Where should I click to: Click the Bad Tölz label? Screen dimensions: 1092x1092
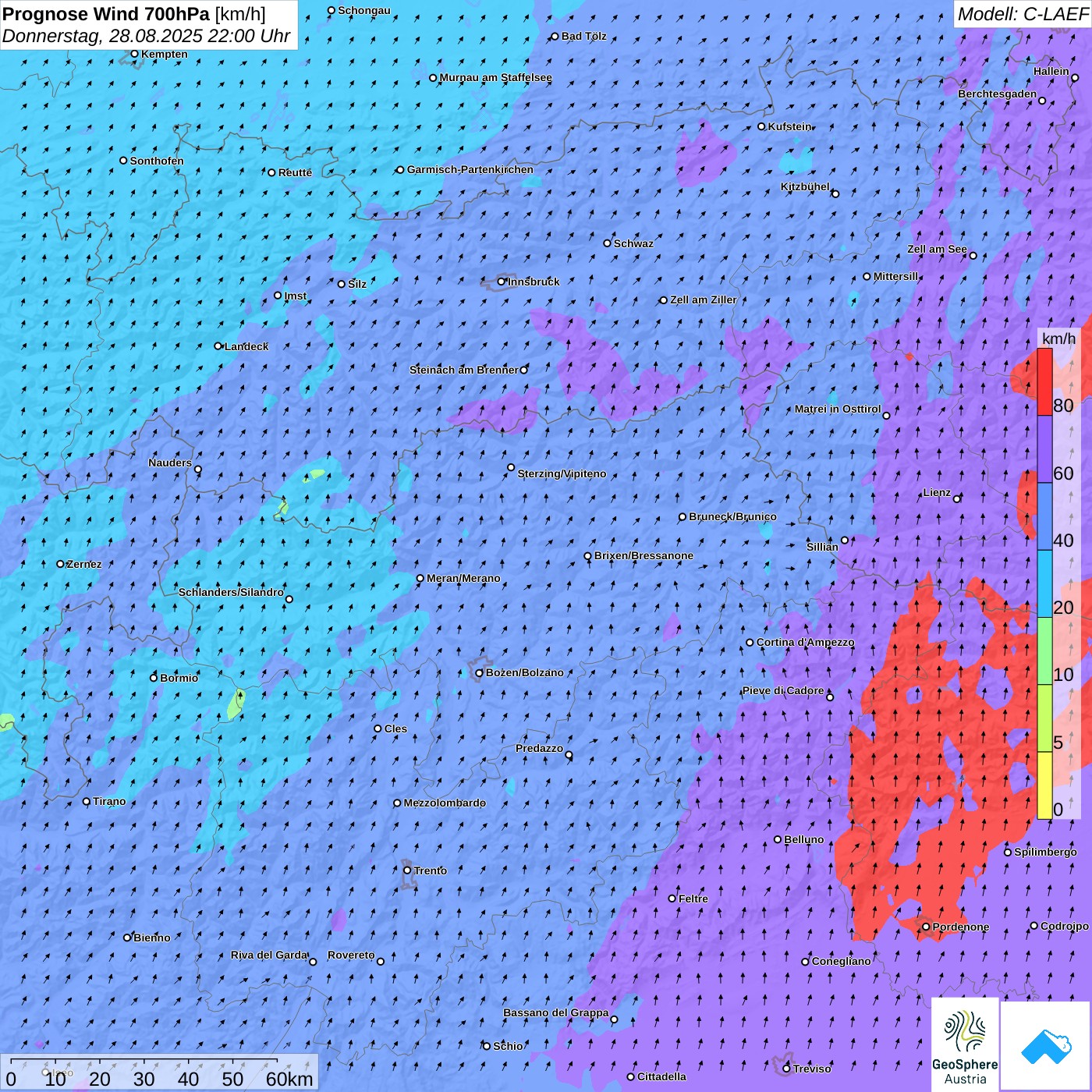(x=583, y=36)
